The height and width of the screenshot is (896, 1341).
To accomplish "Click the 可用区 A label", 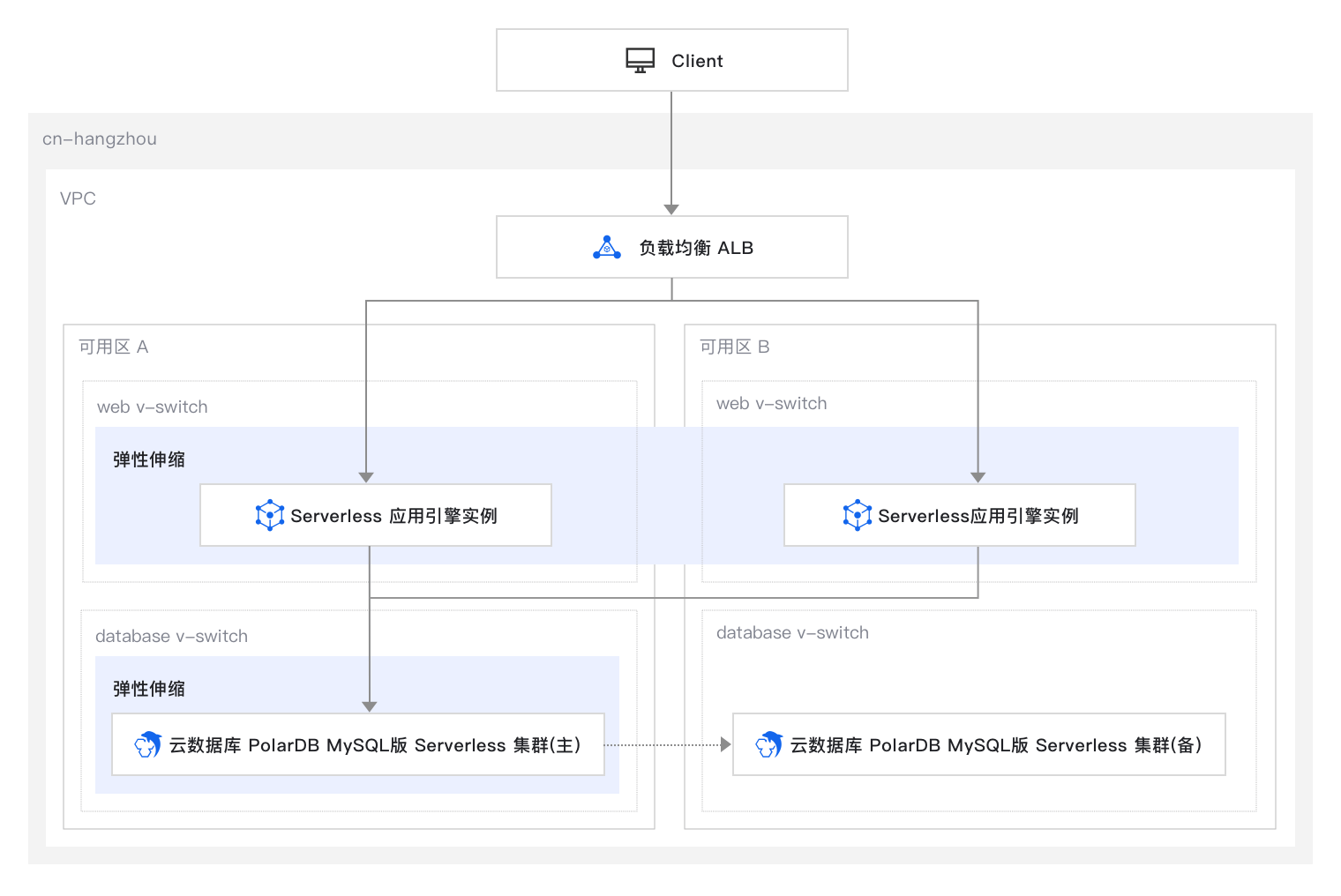I will [114, 347].
